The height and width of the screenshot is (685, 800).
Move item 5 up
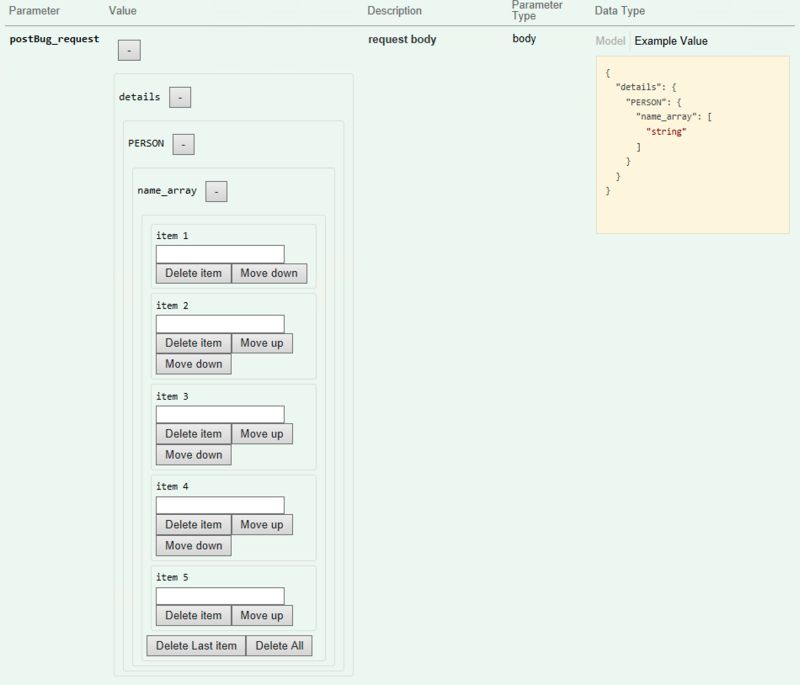[262, 615]
